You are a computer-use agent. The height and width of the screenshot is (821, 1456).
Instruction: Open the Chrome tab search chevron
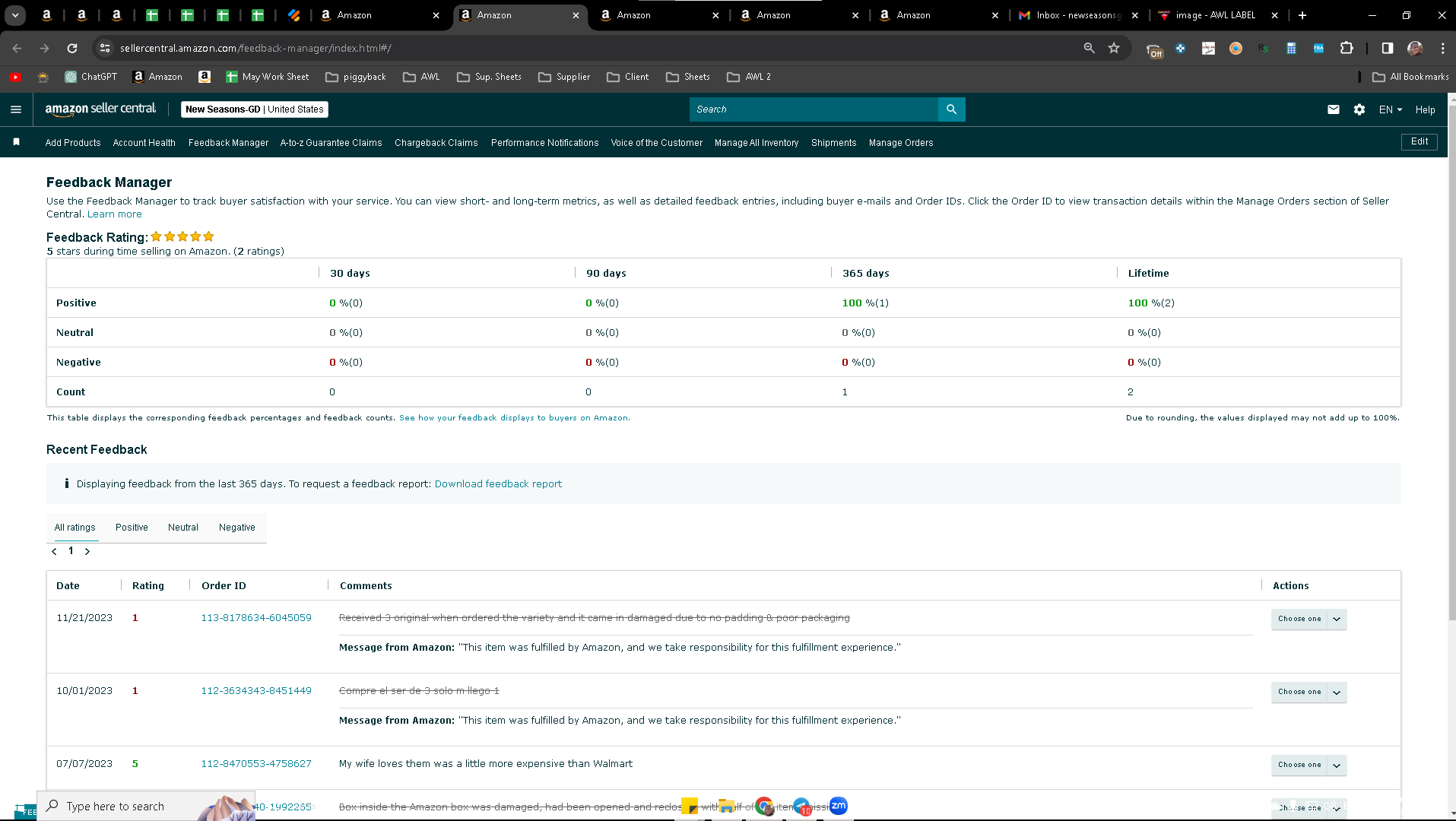click(15, 15)
